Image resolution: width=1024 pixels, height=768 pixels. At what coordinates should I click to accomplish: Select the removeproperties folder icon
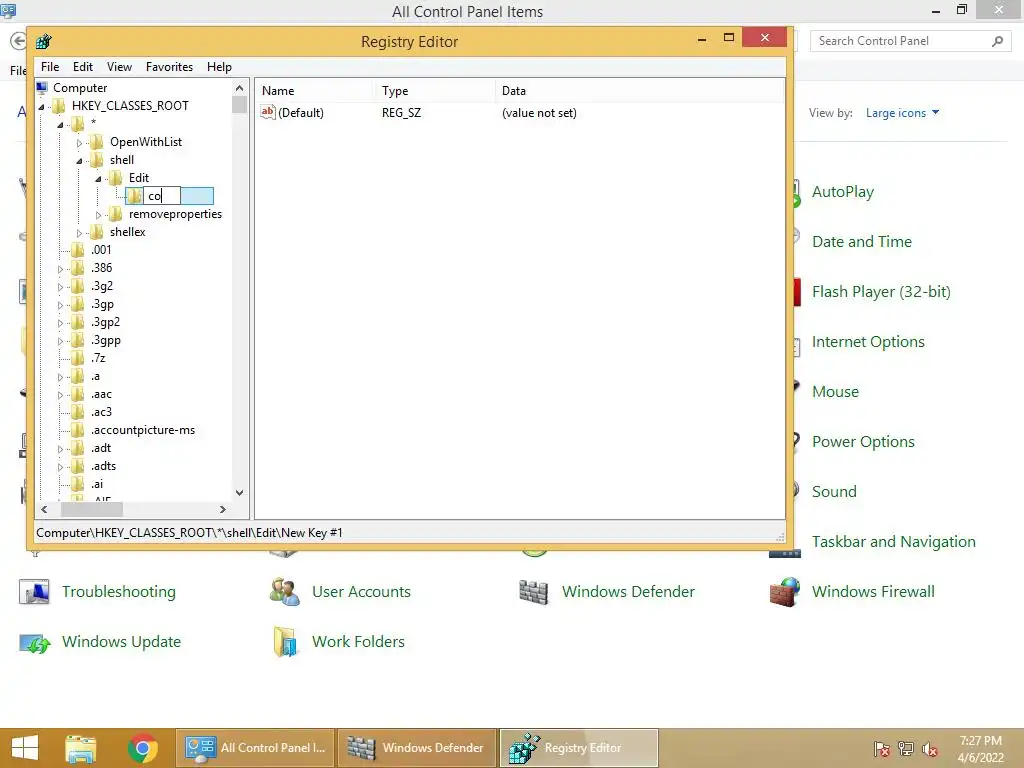coord(116,214)
